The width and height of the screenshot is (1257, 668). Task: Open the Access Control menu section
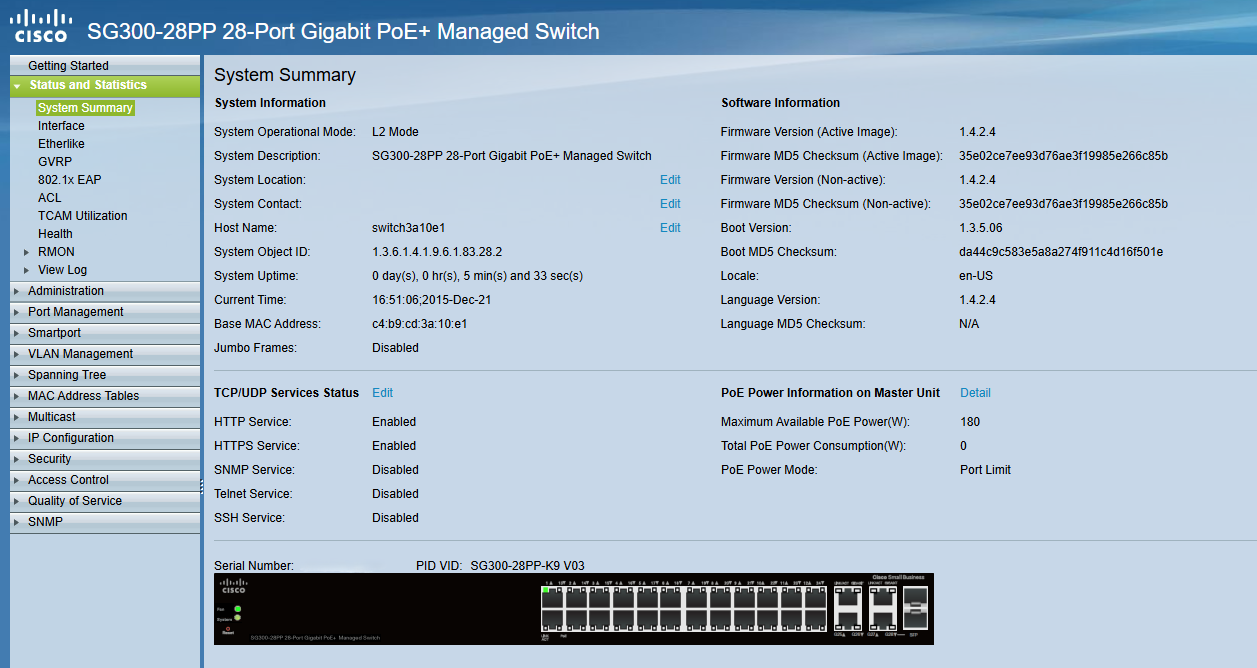click(105, 480)
